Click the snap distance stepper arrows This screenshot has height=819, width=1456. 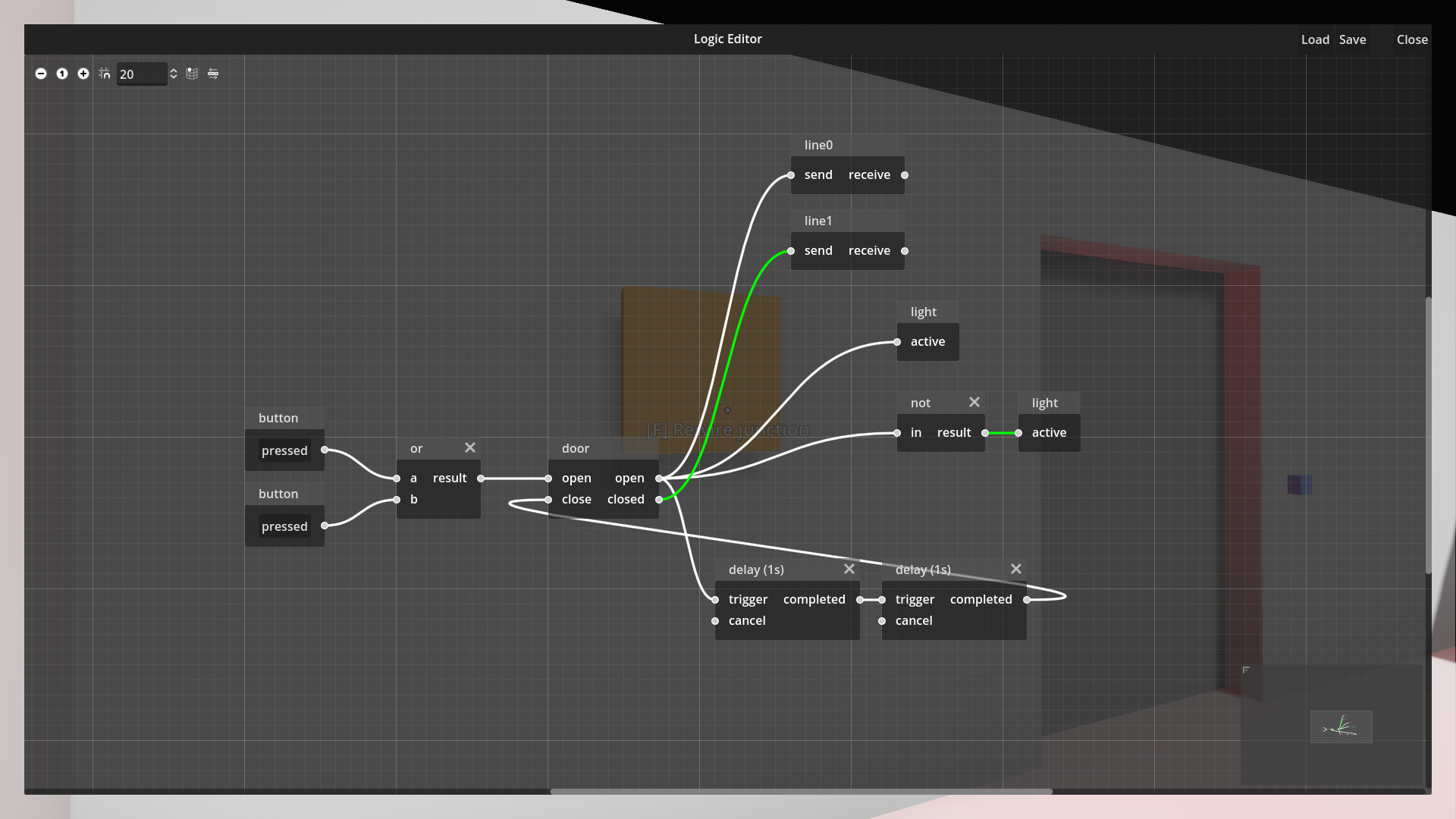[174, 74]
